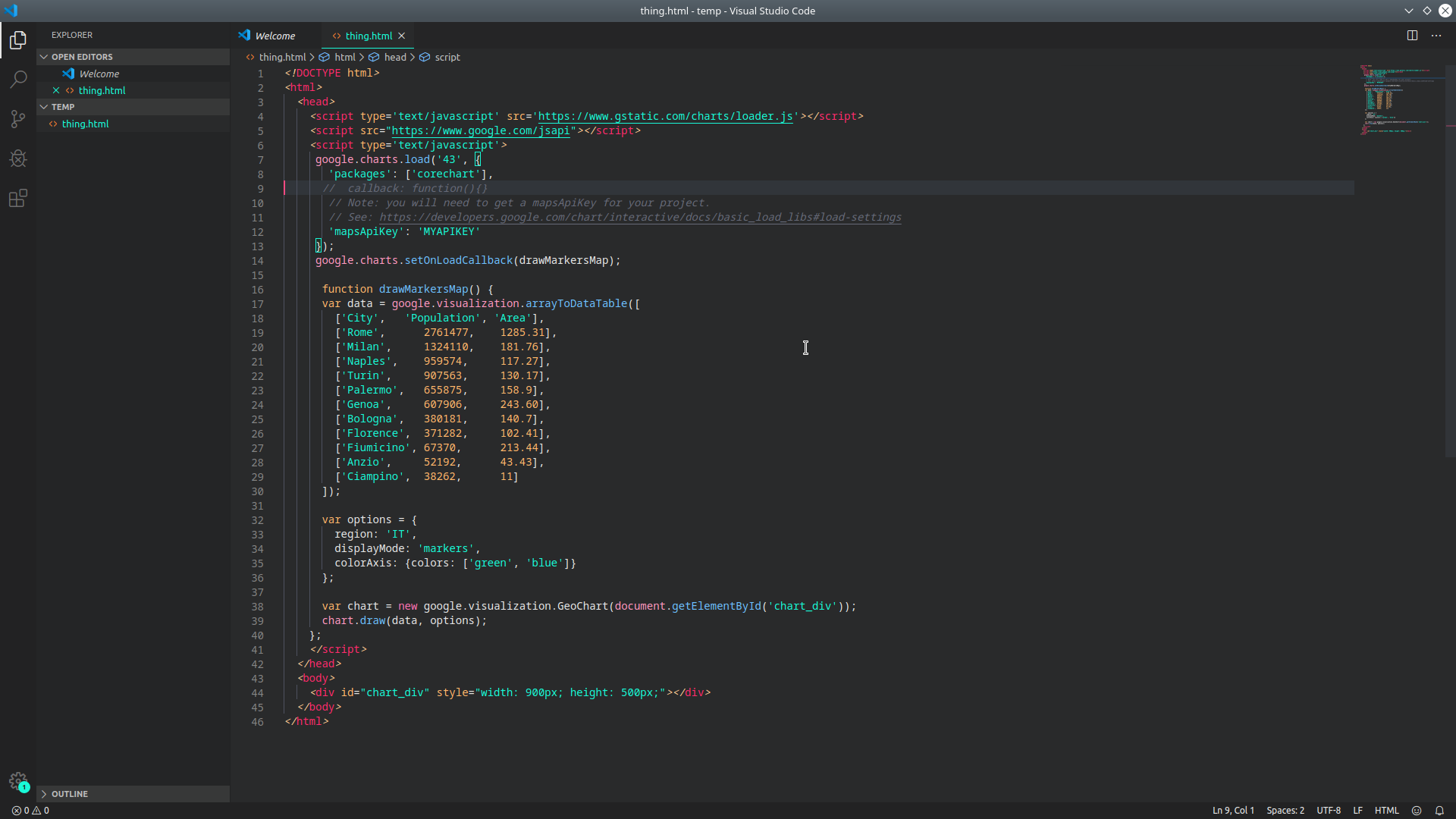The image size is (1456, 819).
Task: Place cursor on 'MYAPIKEY' string
Action: click(x=449, y=231)
